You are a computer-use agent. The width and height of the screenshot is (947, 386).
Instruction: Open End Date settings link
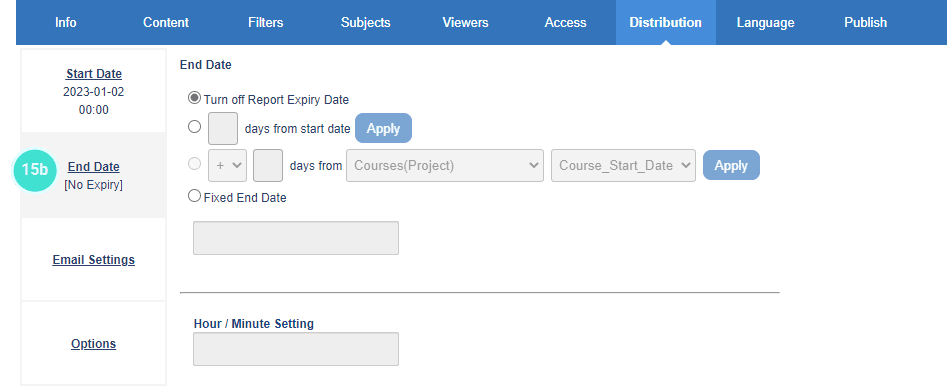(x=94, y=167)
